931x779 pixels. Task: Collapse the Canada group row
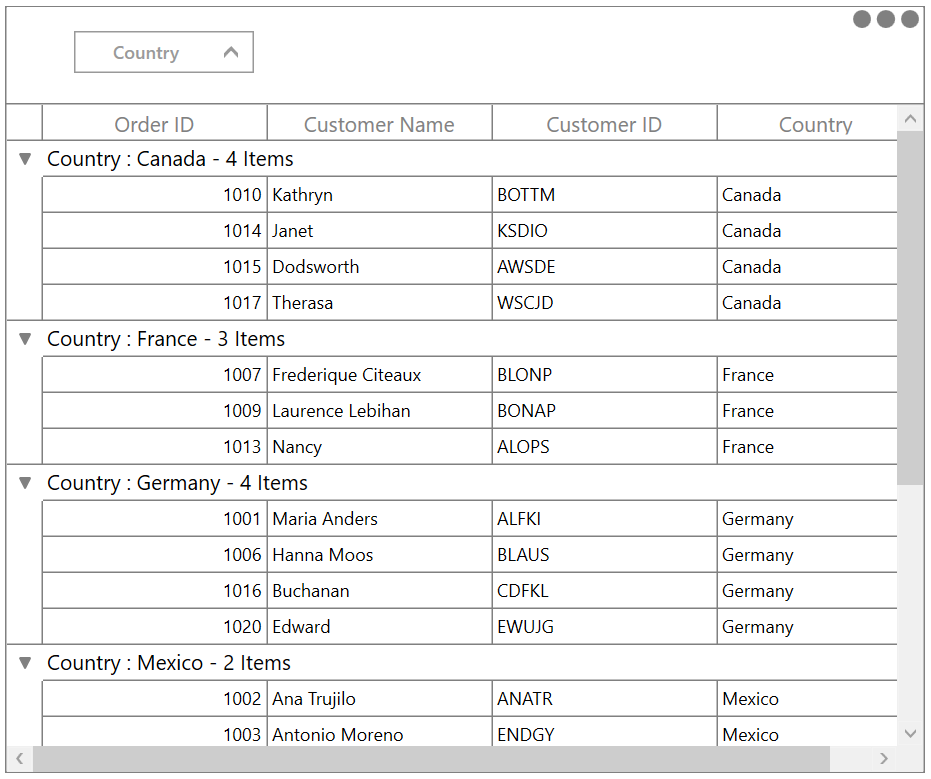tap(23, 158)
